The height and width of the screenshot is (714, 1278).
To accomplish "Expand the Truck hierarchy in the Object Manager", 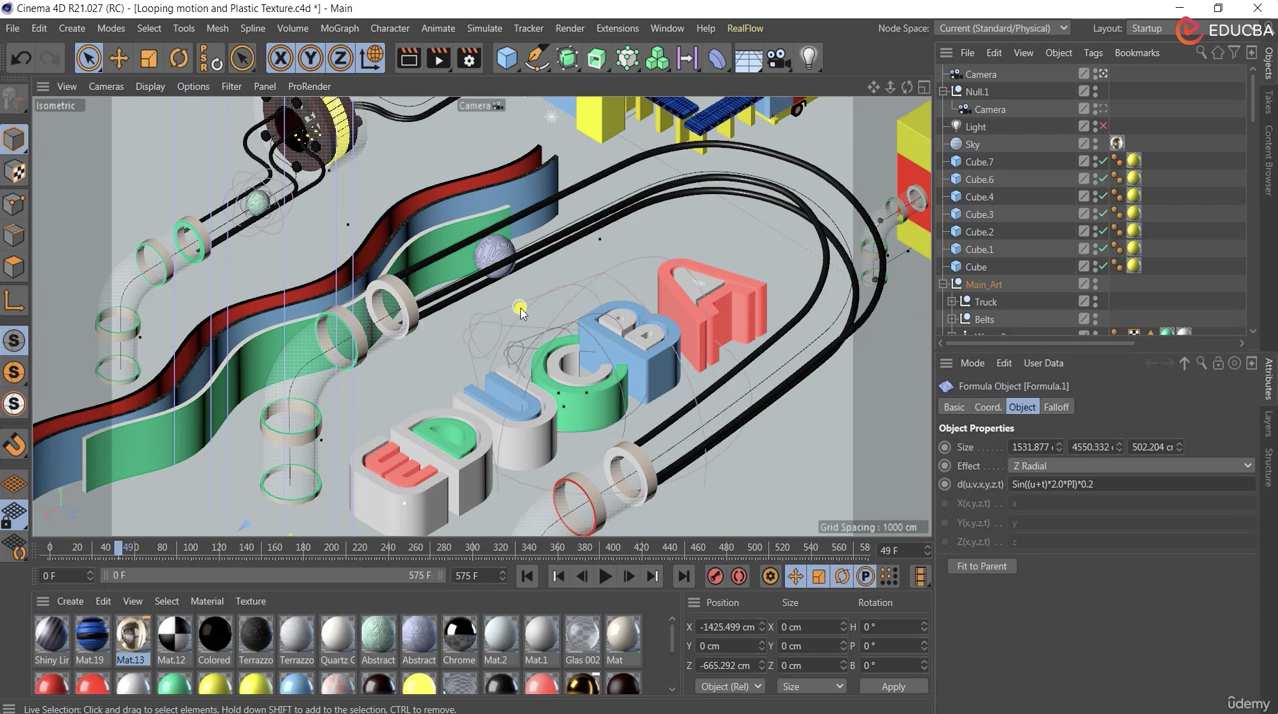I will click(949, 301).
